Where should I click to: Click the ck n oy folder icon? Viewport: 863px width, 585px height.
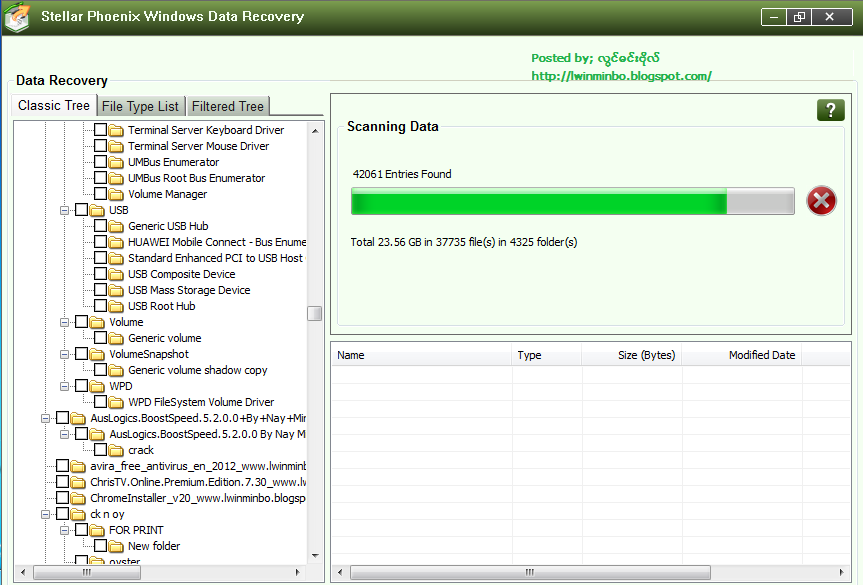point(78,514)
